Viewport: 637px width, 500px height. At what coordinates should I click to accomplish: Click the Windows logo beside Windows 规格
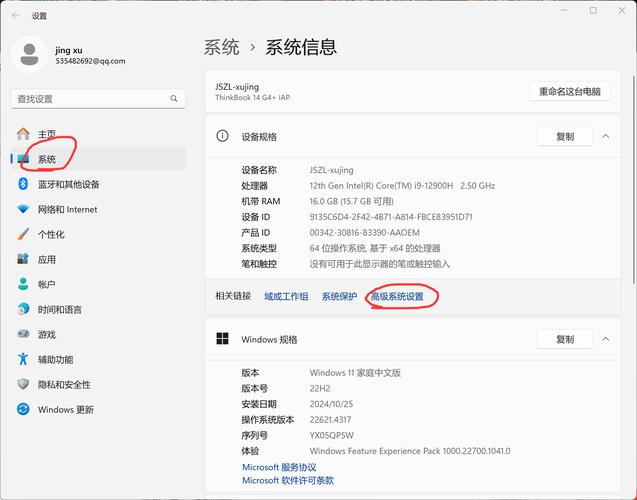[222, 338]
